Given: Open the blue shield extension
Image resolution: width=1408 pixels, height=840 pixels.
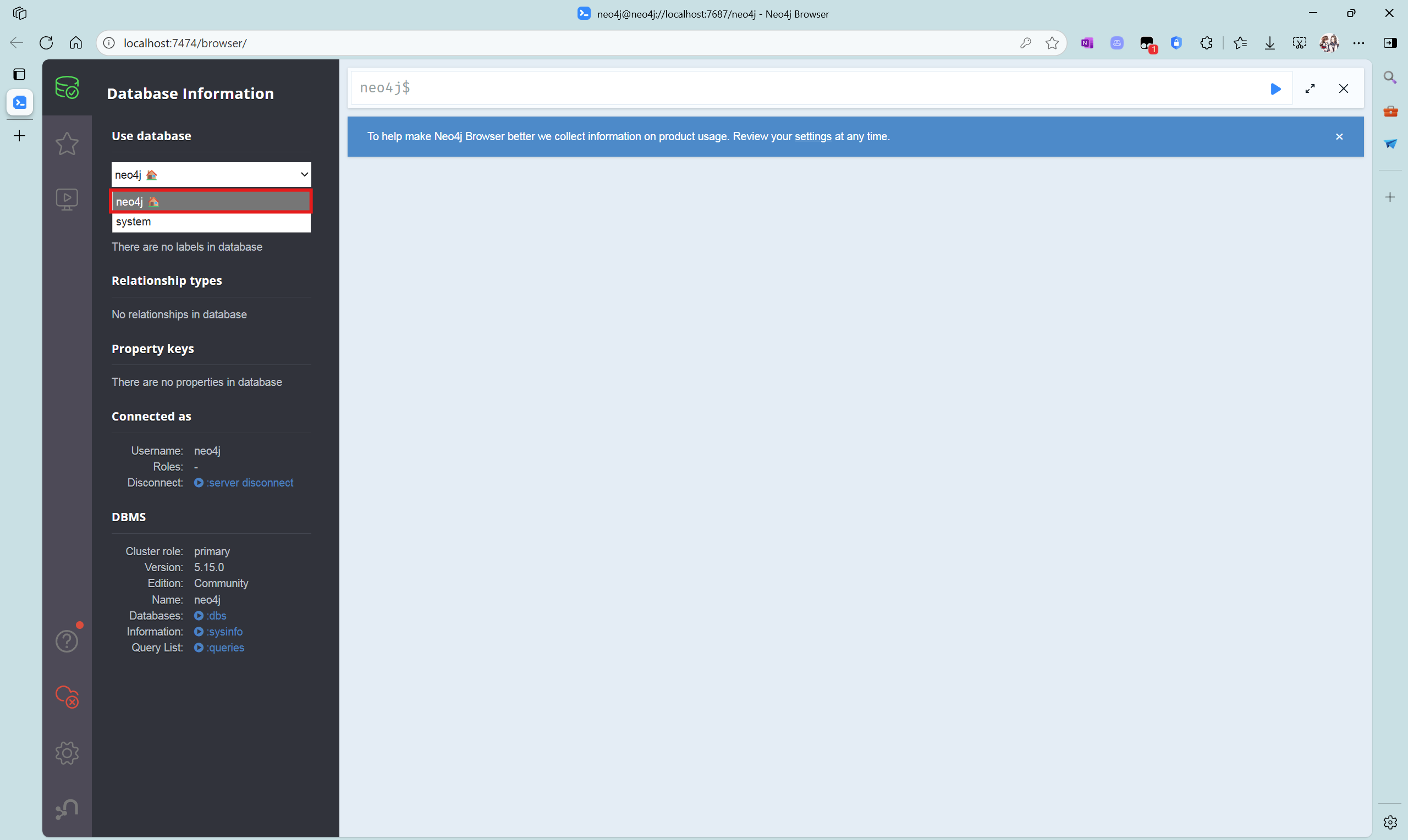Looking at the screenshot, I should pyautogui.click(x=1176, y=43).
